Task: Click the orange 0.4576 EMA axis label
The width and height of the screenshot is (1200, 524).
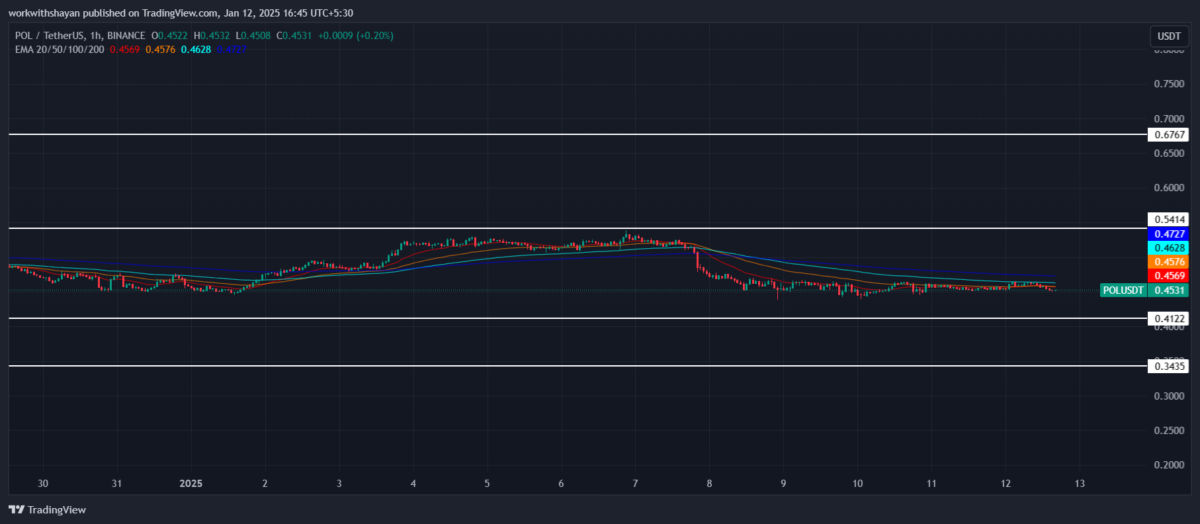Action: tap(1170, 261)
